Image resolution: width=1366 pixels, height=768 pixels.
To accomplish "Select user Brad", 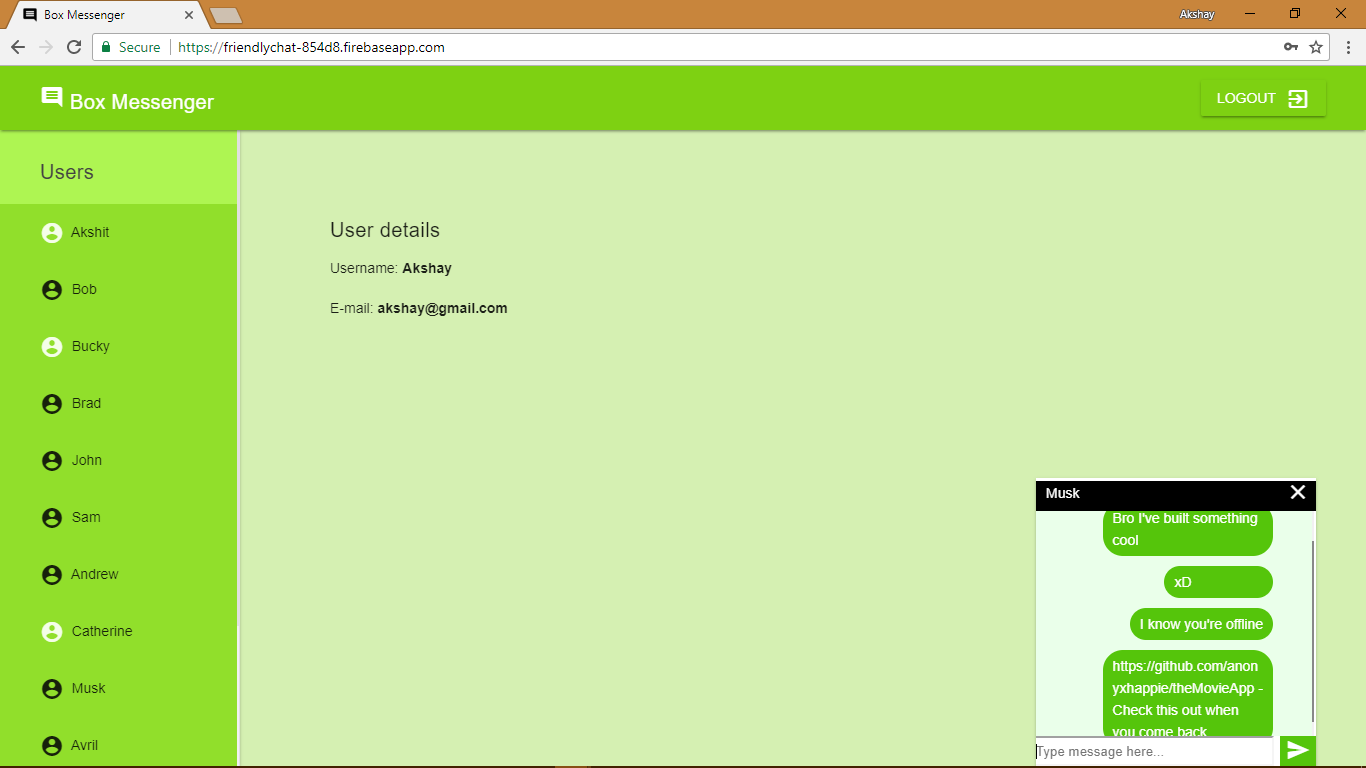I will (86, 403).
